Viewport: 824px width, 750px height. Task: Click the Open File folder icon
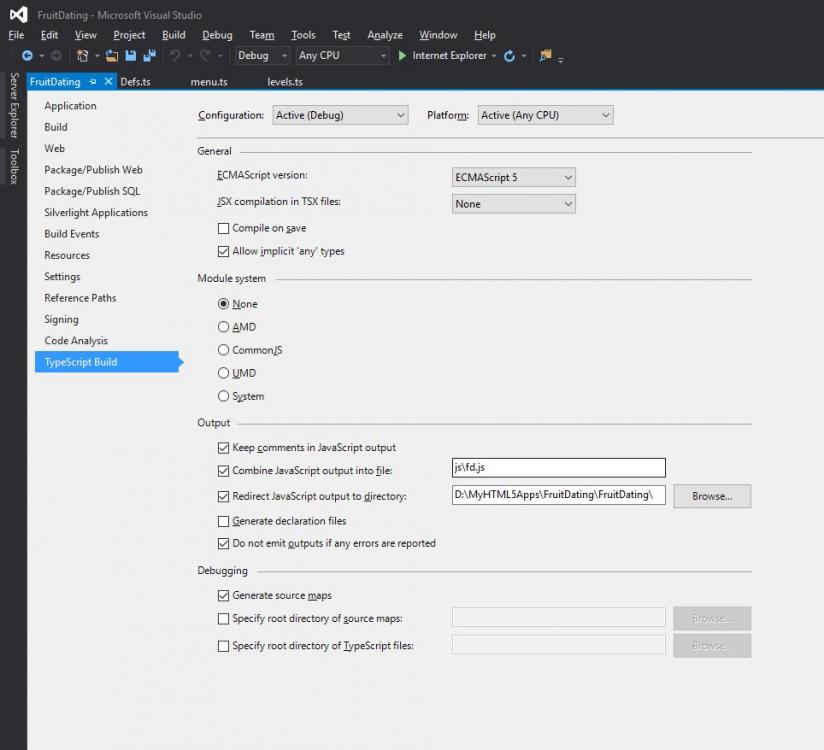(x=112, y=56)
